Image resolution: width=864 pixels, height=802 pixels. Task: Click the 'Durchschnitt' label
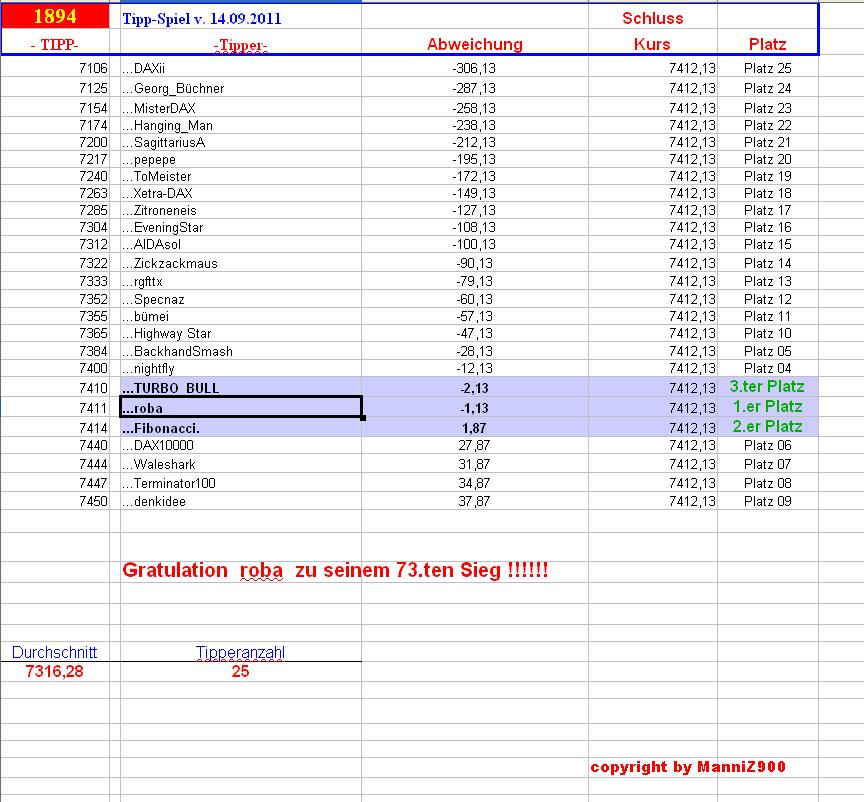[55, 653]
